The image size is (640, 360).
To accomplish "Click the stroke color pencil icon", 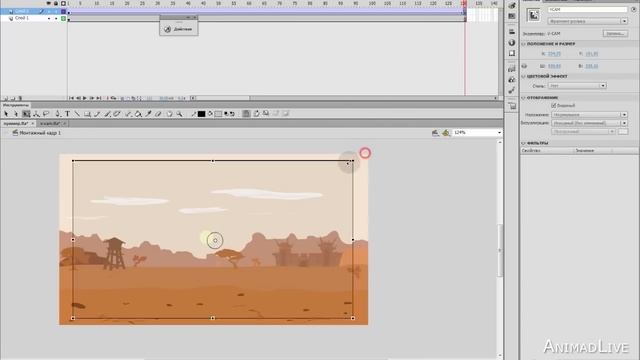I will pos(194,114).
